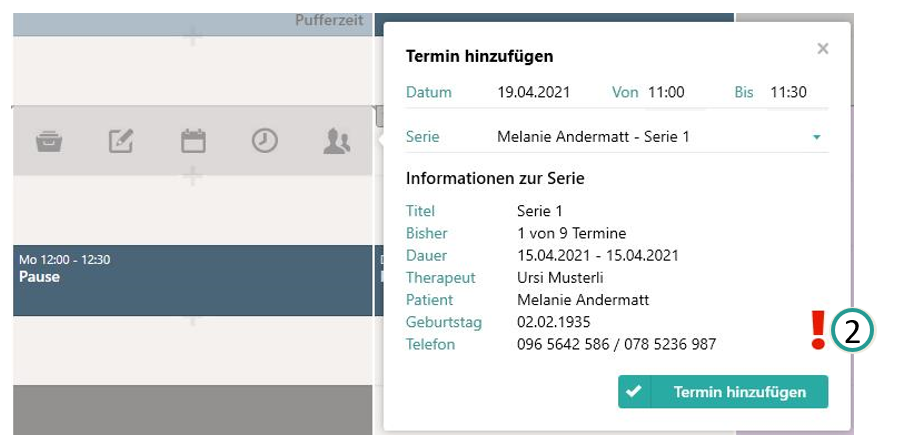Click the Bis time field 11:30

(788, 92)
